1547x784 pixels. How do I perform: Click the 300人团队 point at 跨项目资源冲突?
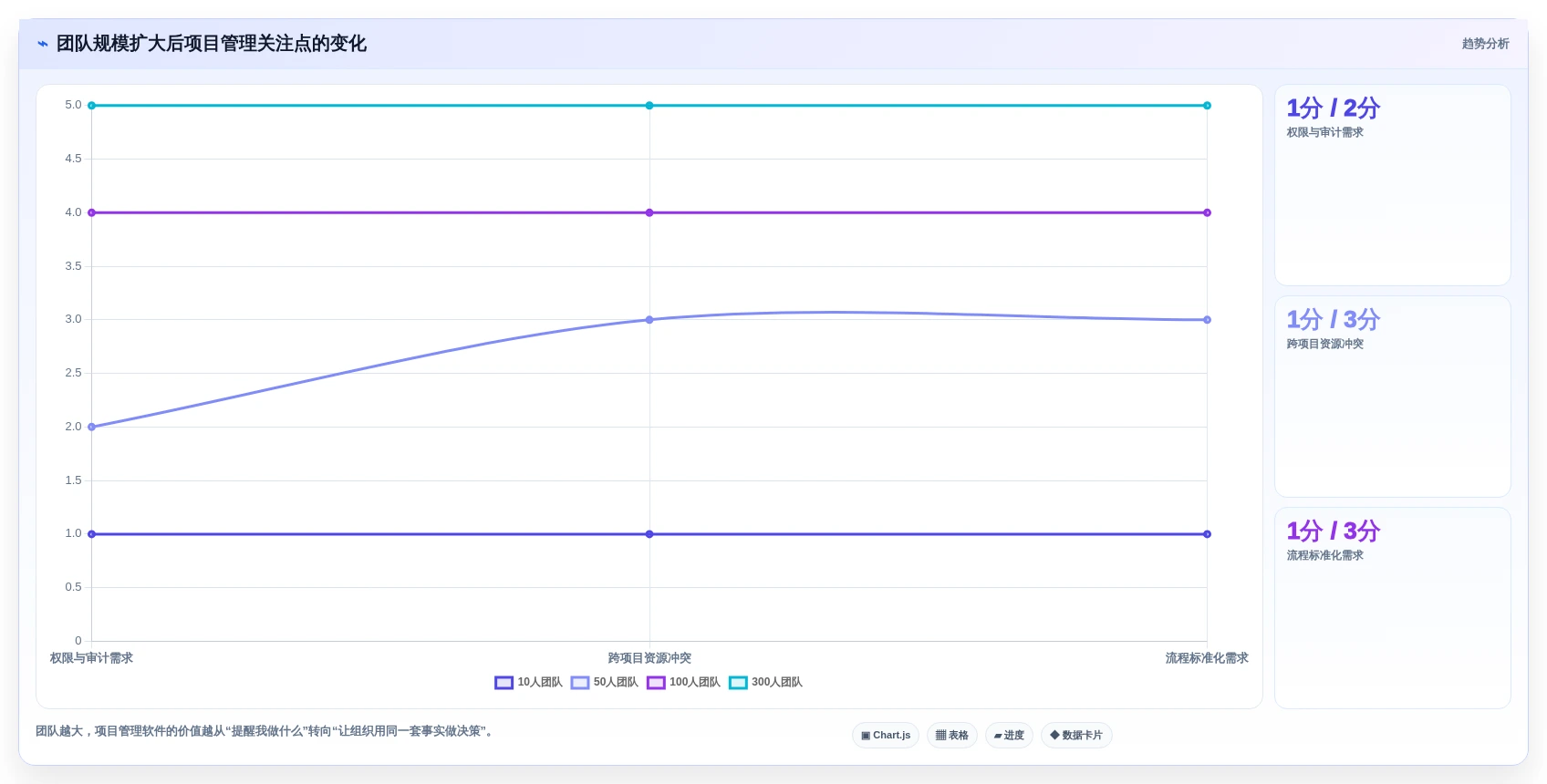pyautogui.click(x=649, y=106)
